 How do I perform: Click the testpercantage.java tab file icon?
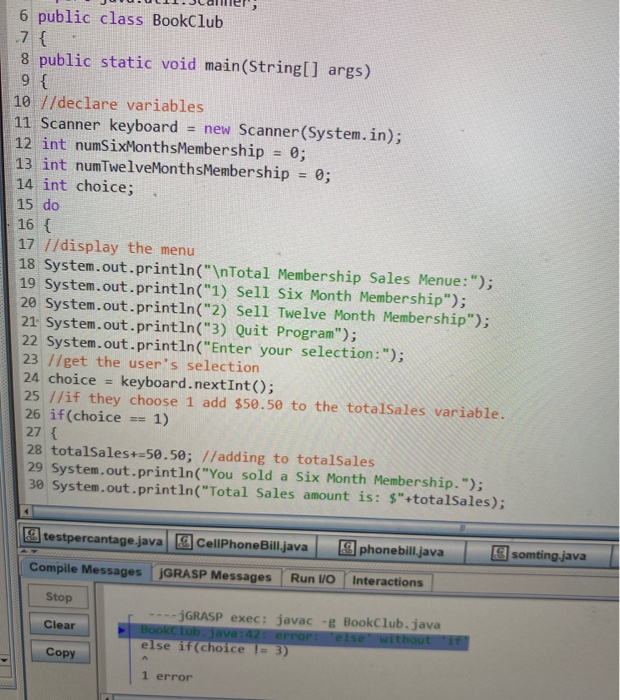tap(31, 534)
